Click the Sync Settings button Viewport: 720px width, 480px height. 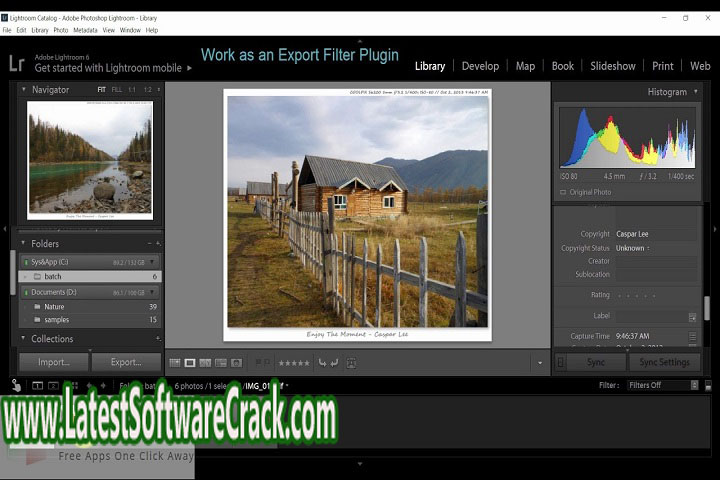664,362
